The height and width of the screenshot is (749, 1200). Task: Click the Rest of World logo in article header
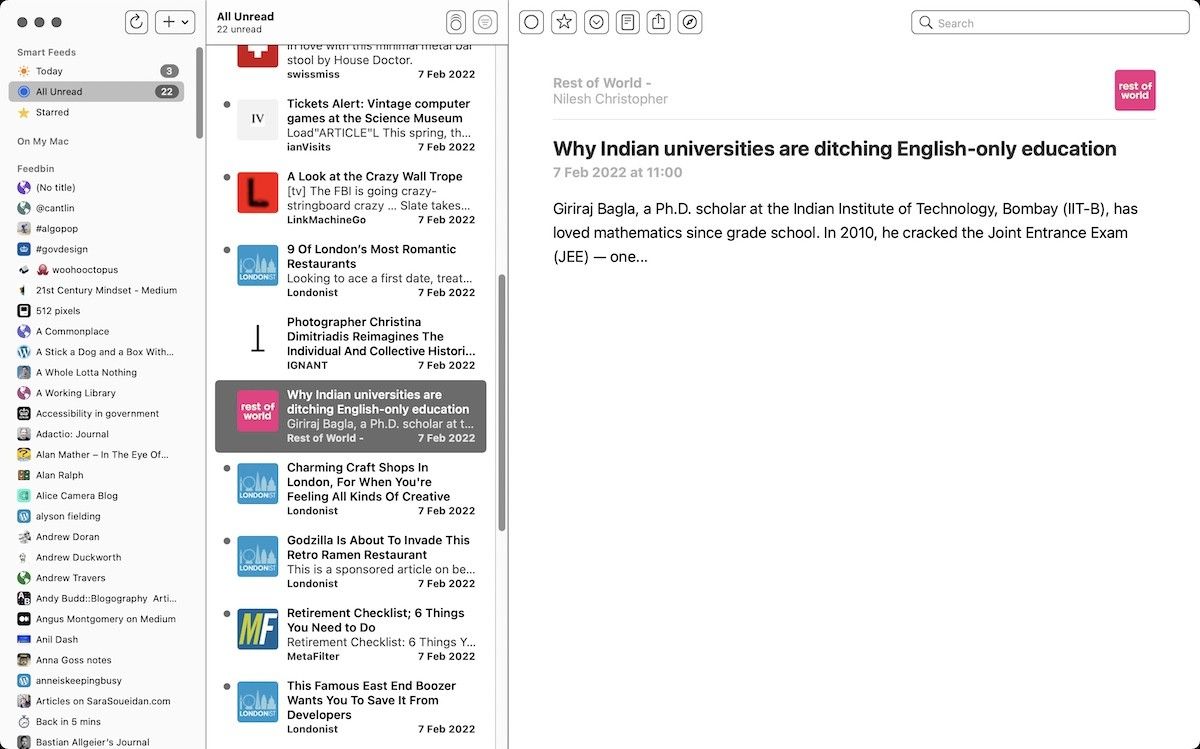click(x=1135, y=90)
